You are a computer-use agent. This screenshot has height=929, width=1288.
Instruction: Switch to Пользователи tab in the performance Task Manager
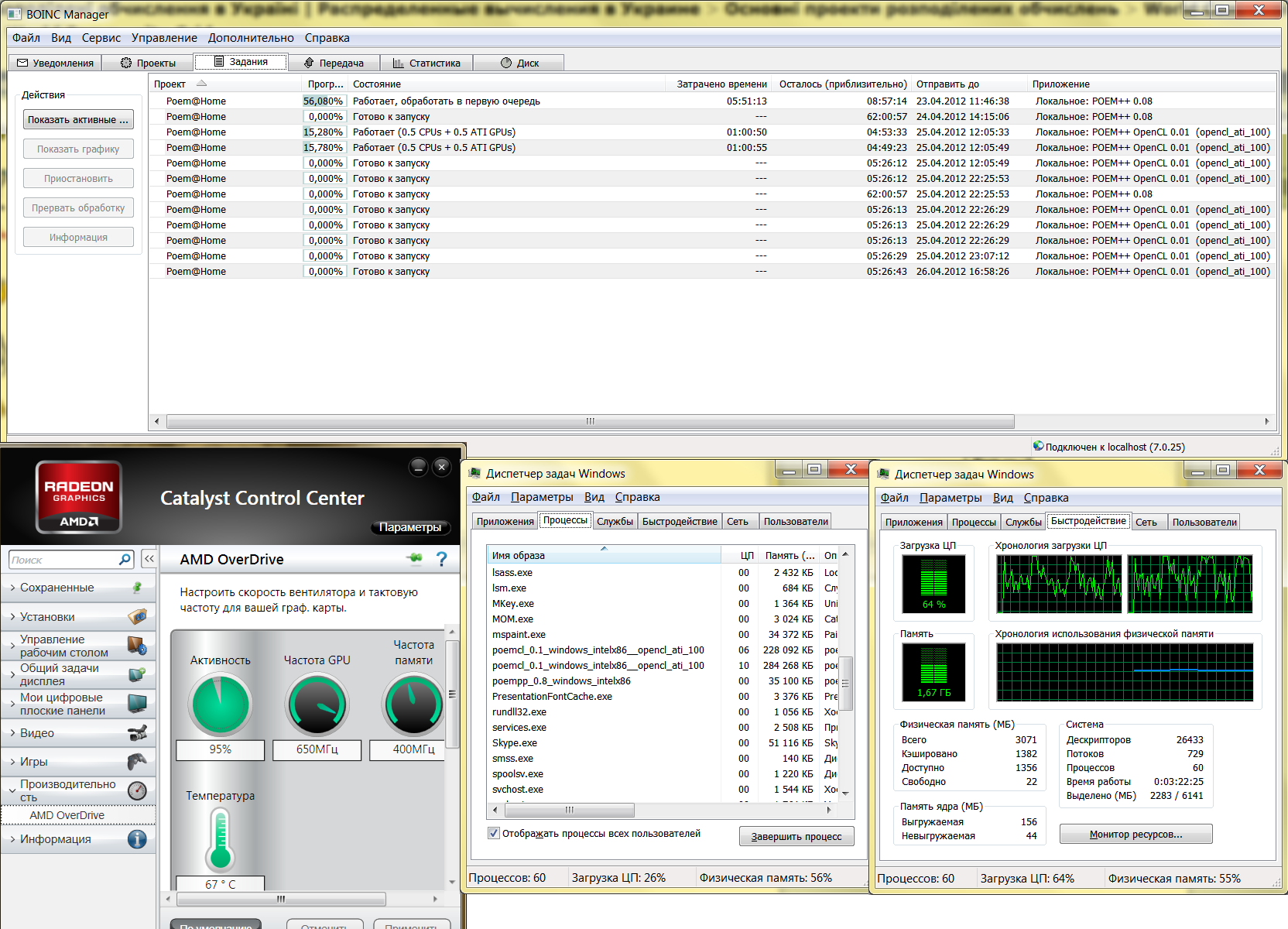tap(1204, 522)
